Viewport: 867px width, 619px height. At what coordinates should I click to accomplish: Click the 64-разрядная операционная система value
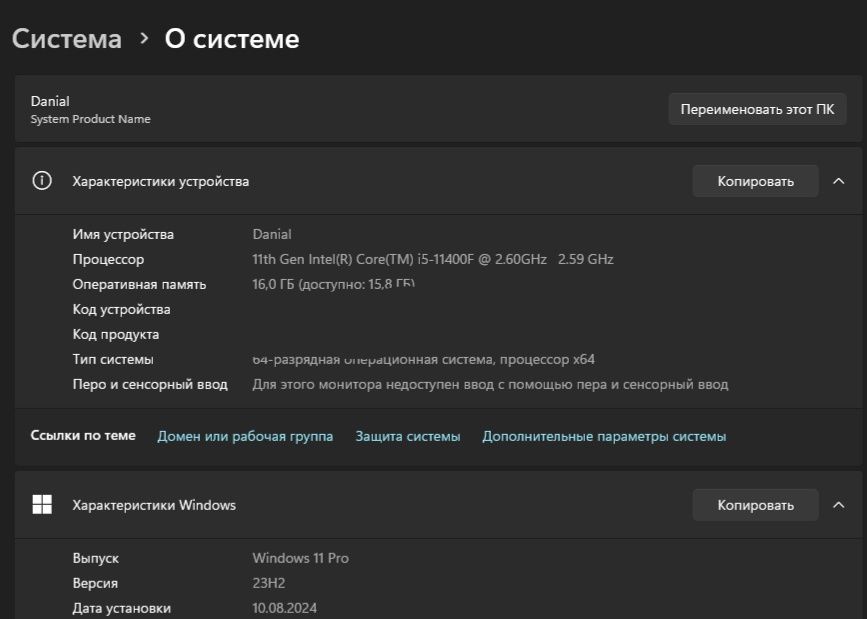click(x=424, y=360)
